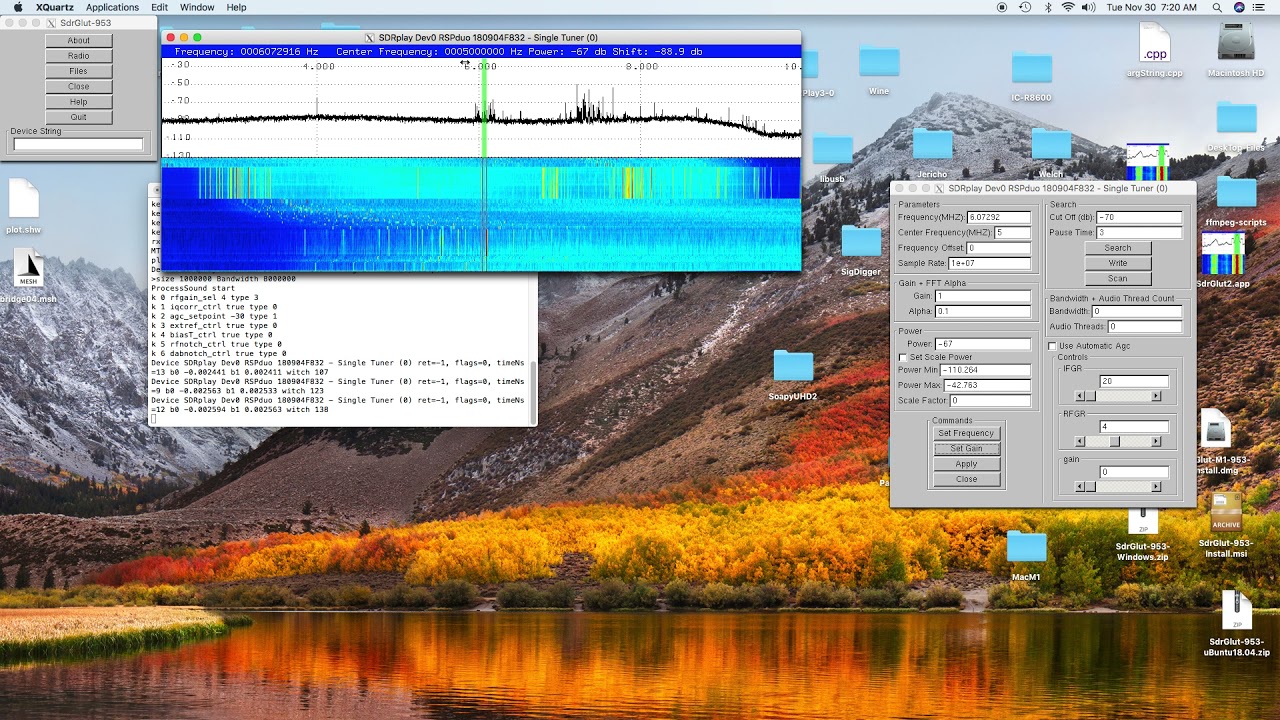
Task: Launch the SdrGlut2.app icon
Action: [1224, 254]
